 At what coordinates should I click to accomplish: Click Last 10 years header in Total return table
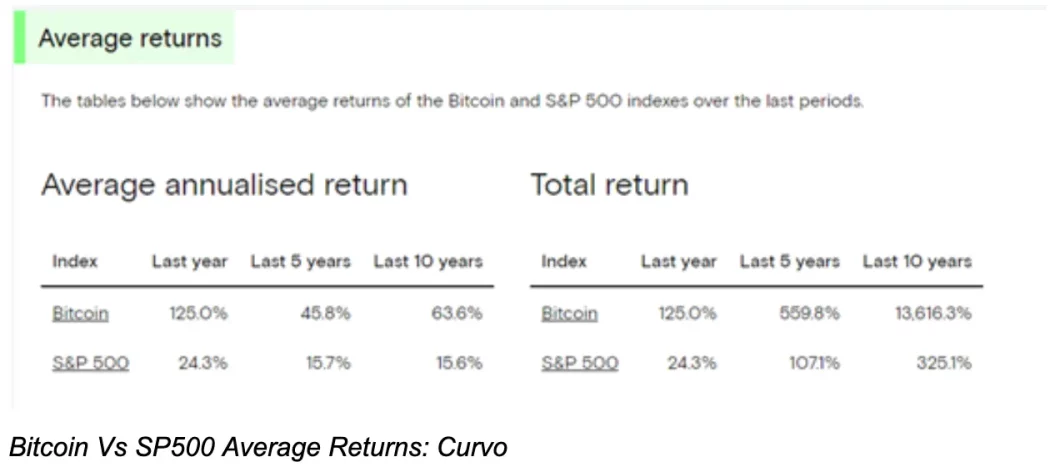[917, 262]
